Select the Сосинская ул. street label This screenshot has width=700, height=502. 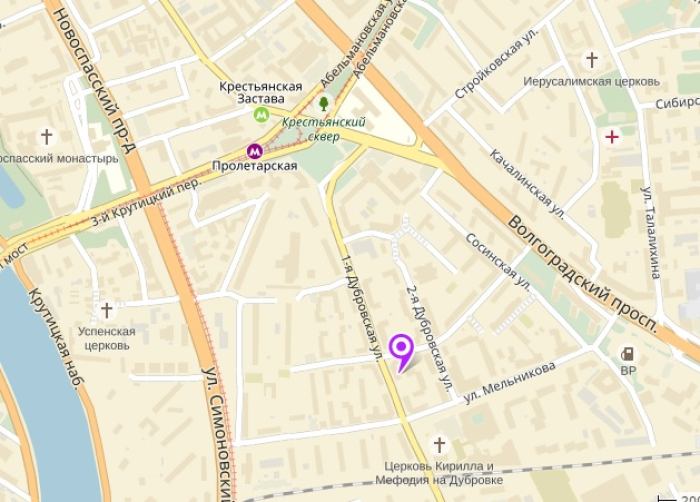click(x=498, y=262)
